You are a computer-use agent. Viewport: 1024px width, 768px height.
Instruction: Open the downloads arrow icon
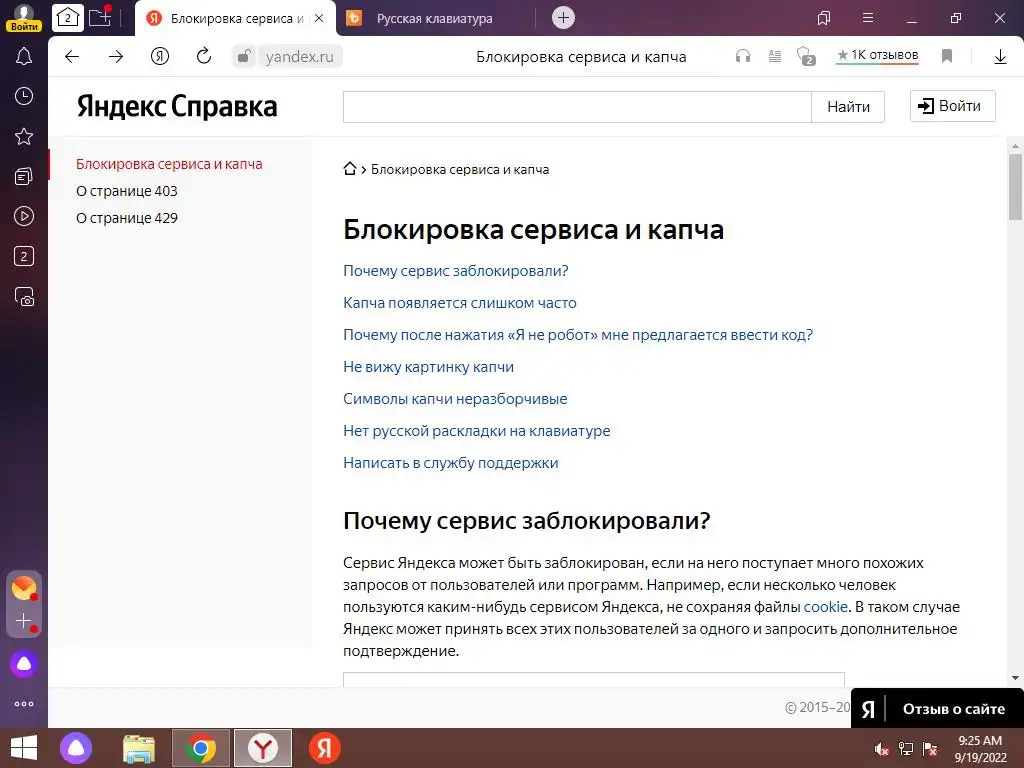(x=1000, y=57)
